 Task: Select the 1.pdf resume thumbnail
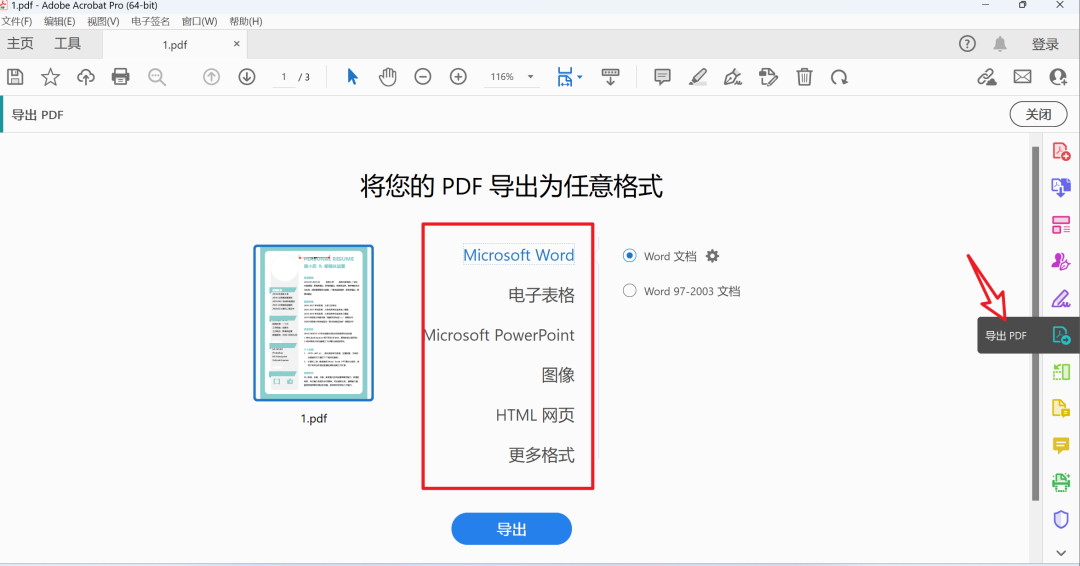click(313, 323)
